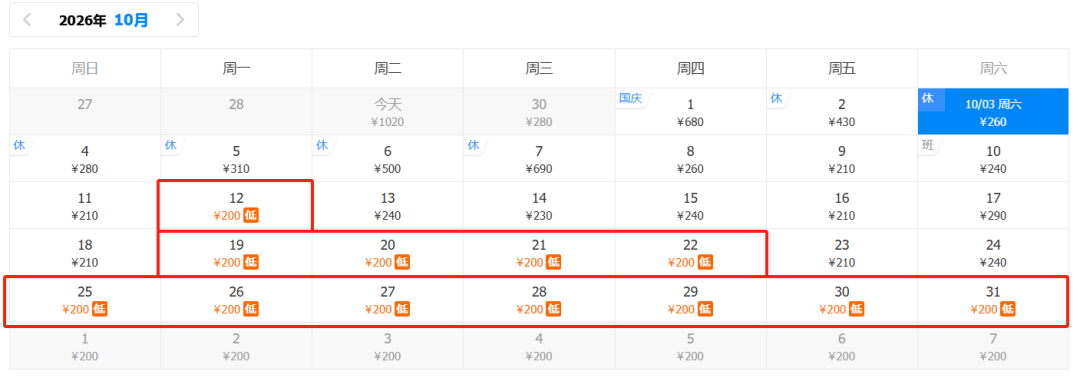The height and width of the screenshot is (378, 1080).
Task: Select October 18 priced ¥210
Action: [85, 252]
